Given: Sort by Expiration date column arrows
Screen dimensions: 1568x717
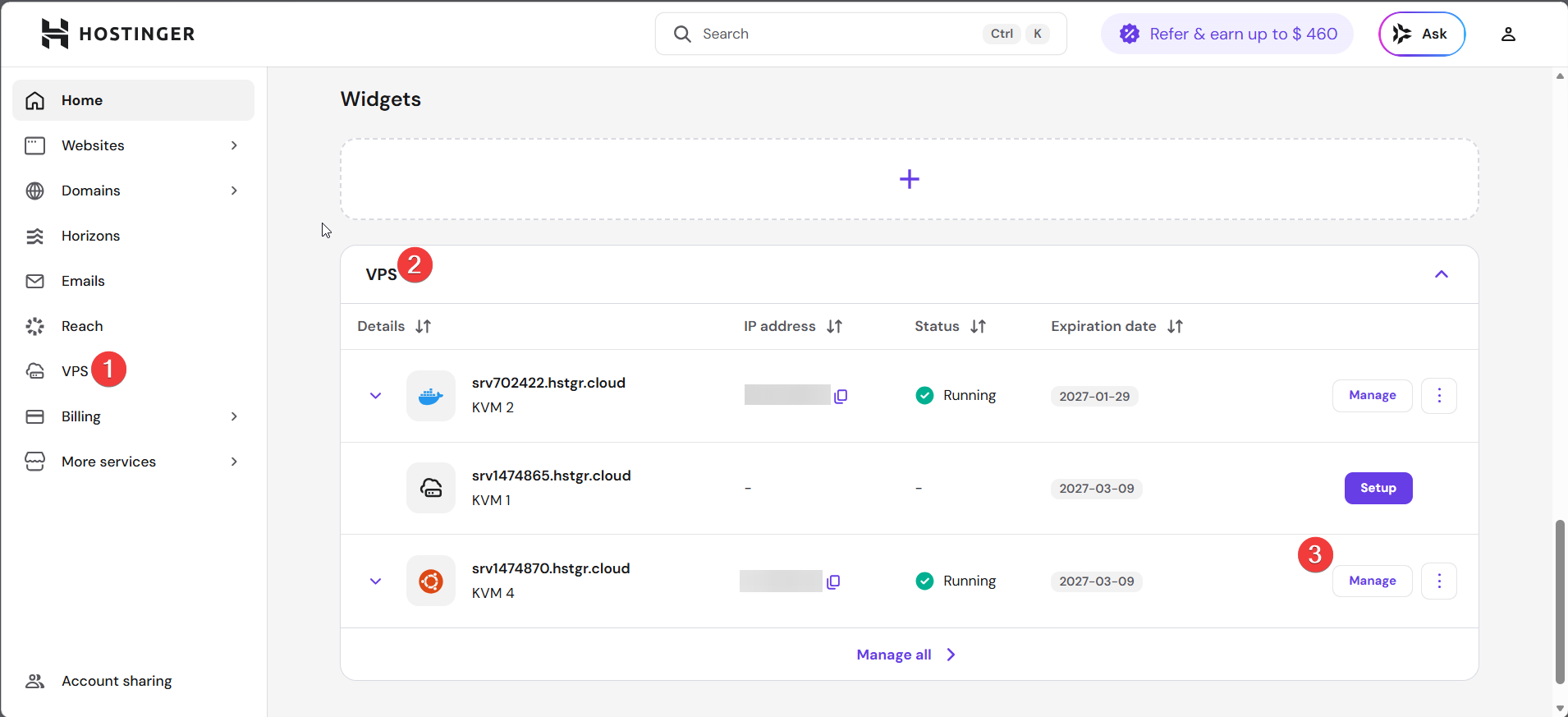Looking at the screenshot, I should click(x=1176, y=326).
